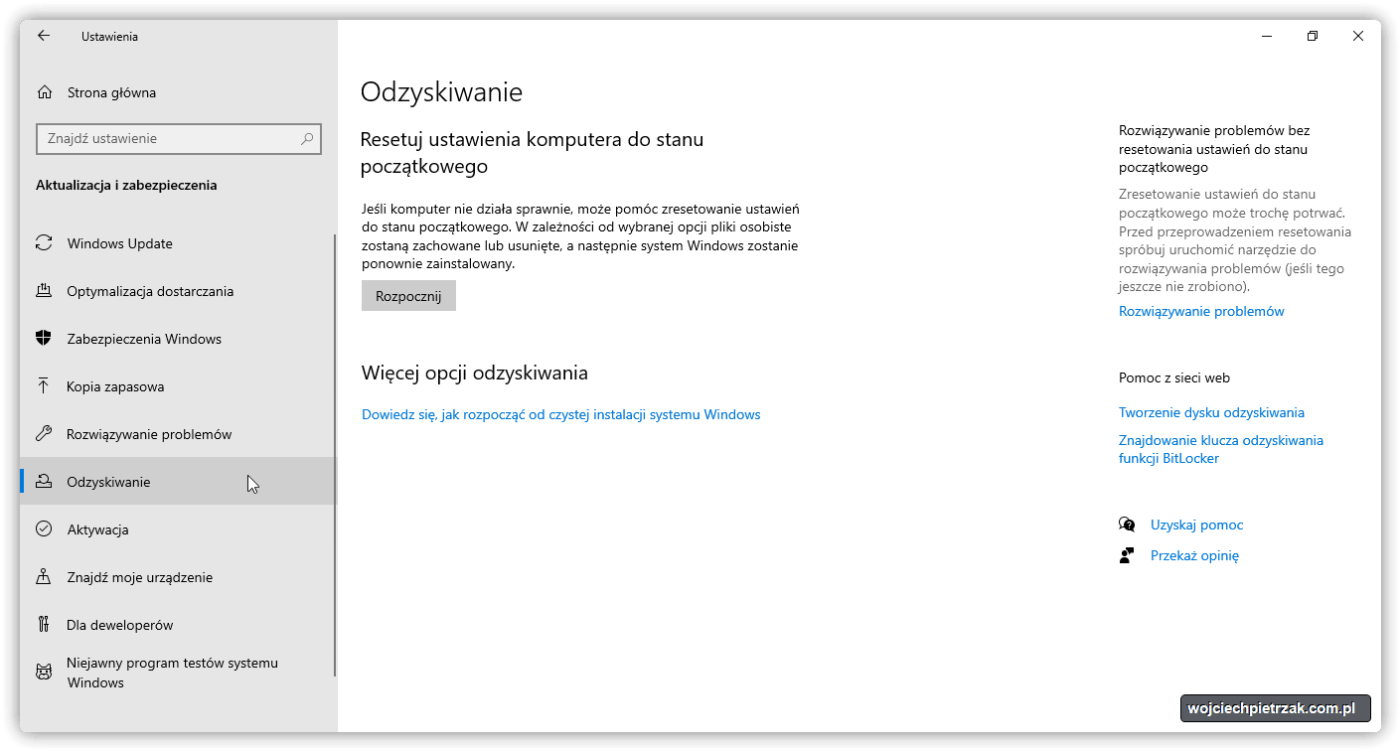Focus the Znajdź ustawienie search field
1400x752 pixels.
point(178,139)
